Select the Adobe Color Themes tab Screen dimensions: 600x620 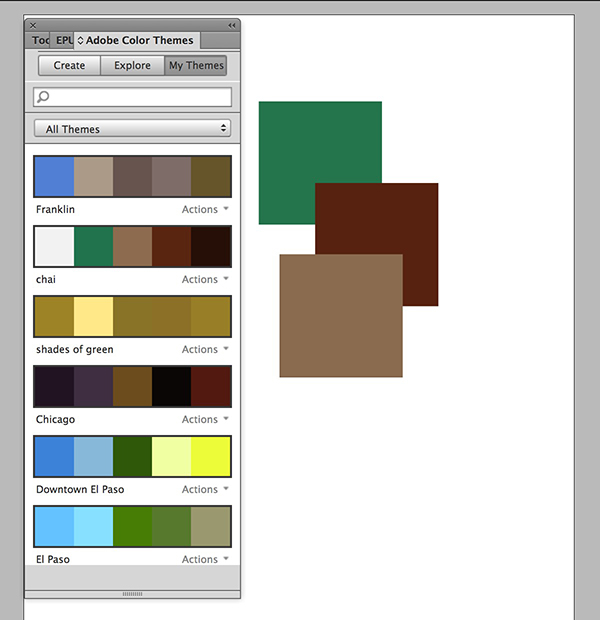(x=139, y=41)
